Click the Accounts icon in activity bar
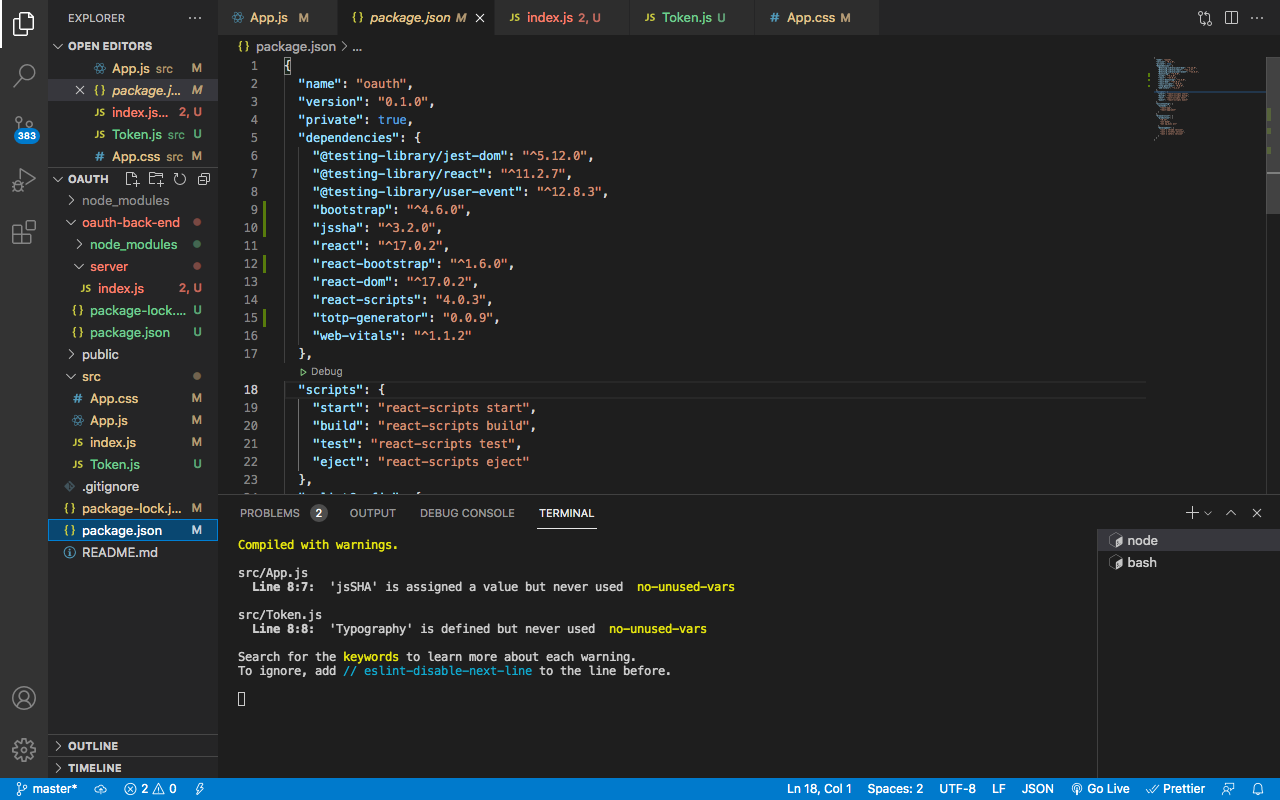 coord(24,698)
